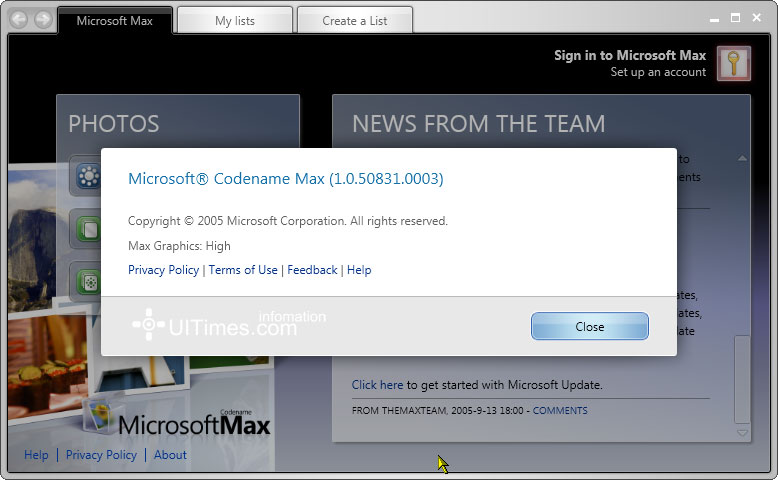Image resolution: width=778 pixels, height=480 pixels.
Task: Minimize the Microsoft Max window
Action: pos(714,19)
